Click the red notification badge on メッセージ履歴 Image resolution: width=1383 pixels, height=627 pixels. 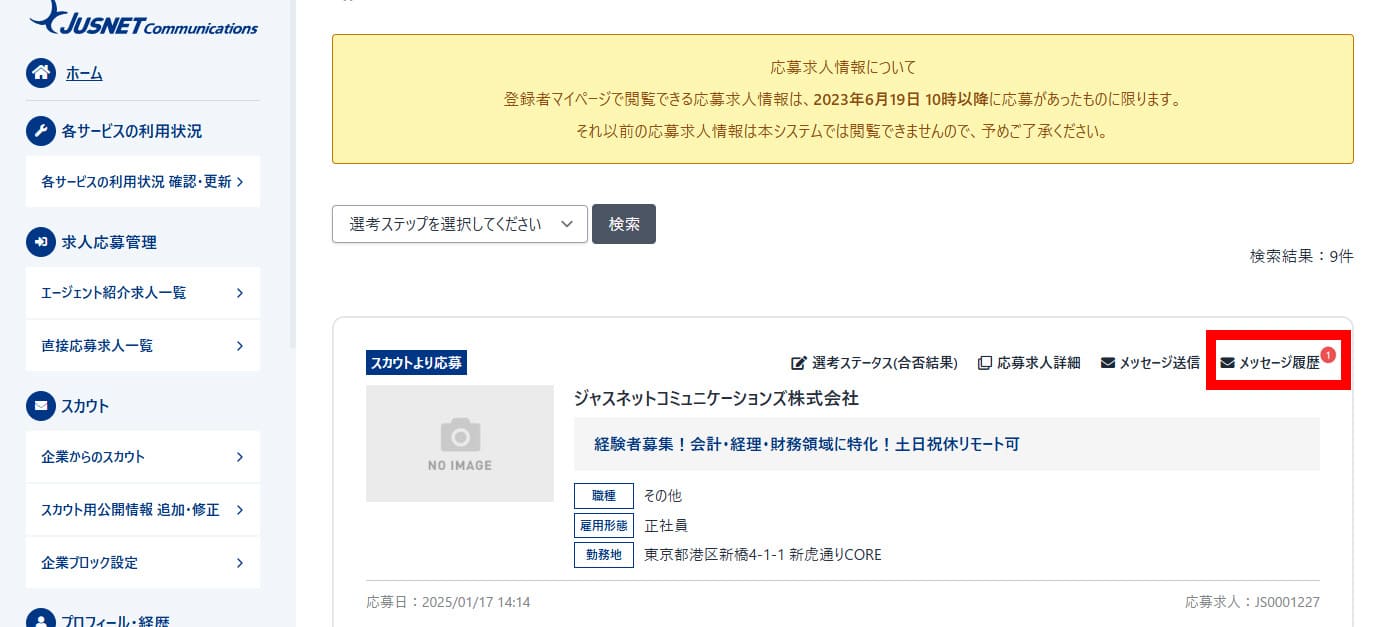1328,354
